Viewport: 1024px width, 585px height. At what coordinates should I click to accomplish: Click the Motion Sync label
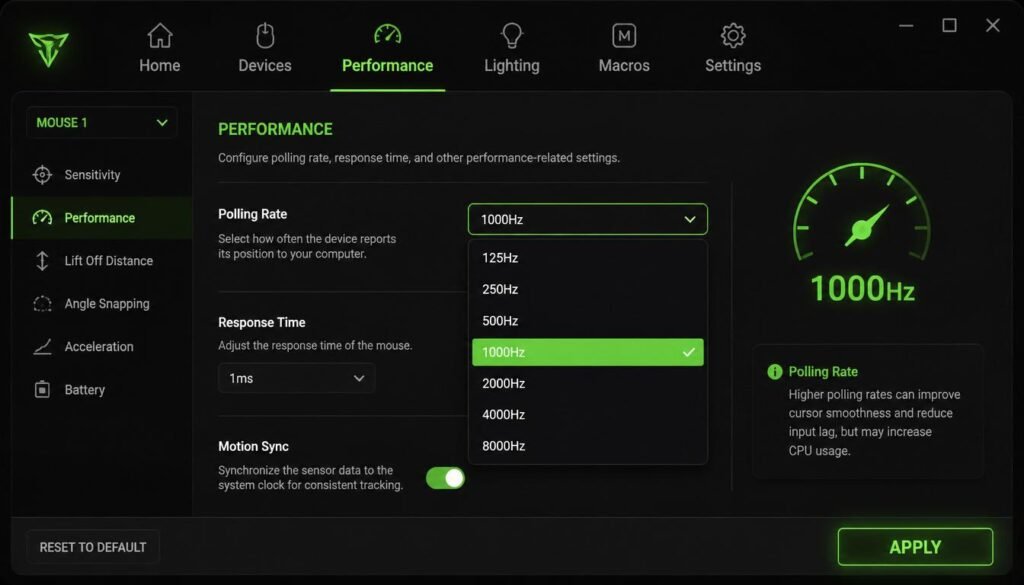(x=253, y=447)
